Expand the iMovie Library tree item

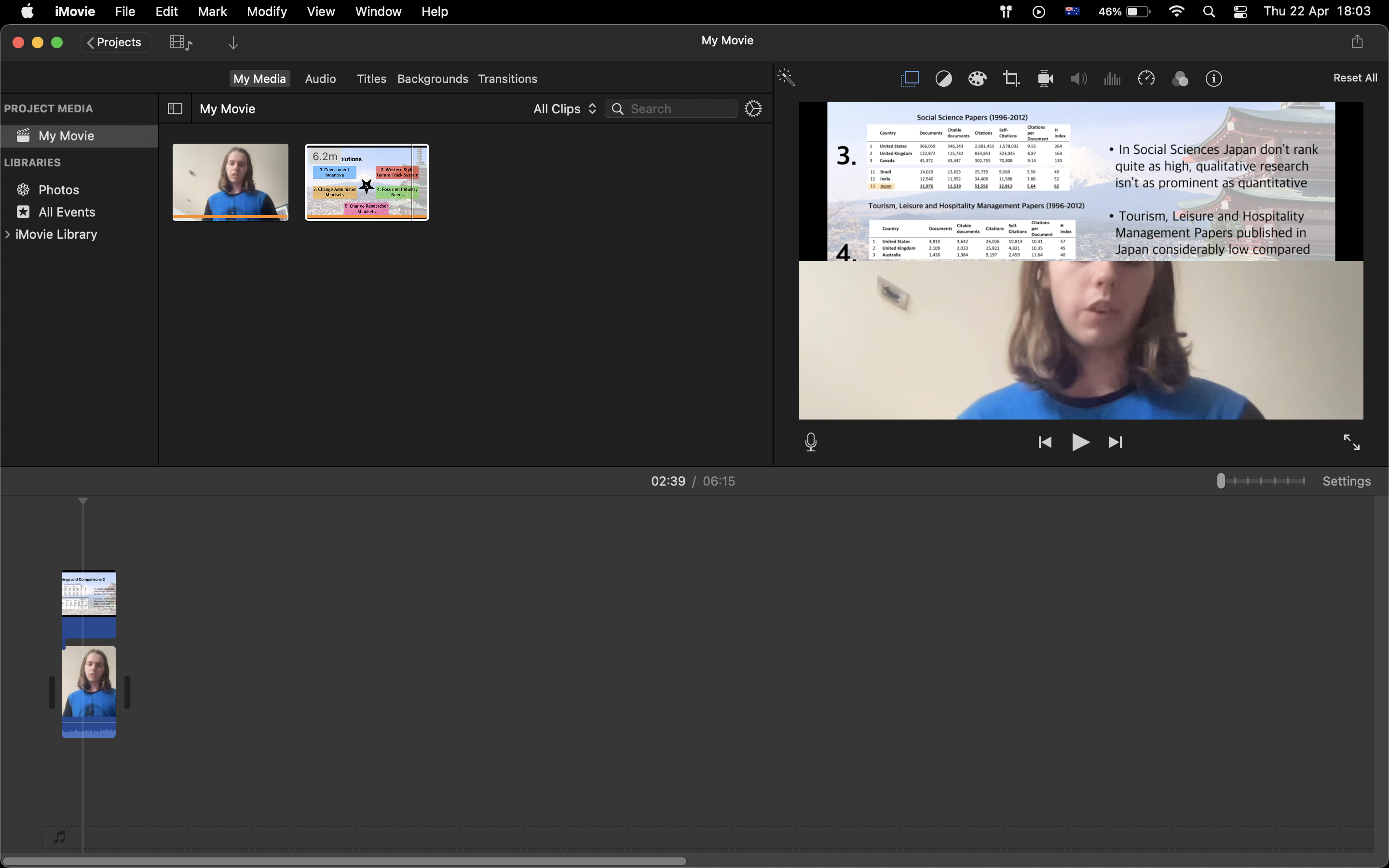pyautogui.click(x=7, y=234)
